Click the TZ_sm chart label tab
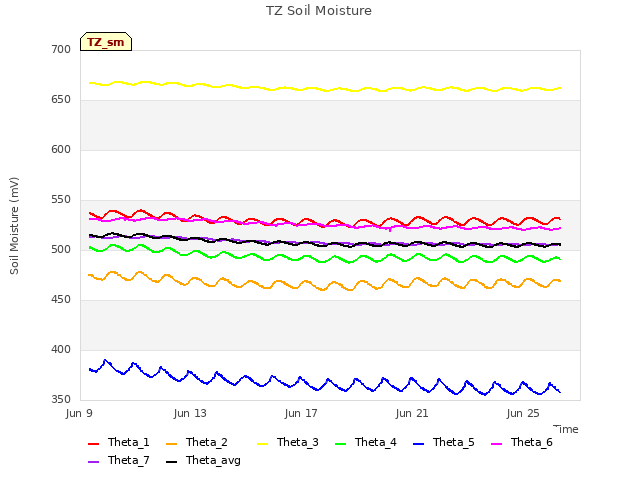640x480 pixels. pyautogui.click(x=106, y=42)
